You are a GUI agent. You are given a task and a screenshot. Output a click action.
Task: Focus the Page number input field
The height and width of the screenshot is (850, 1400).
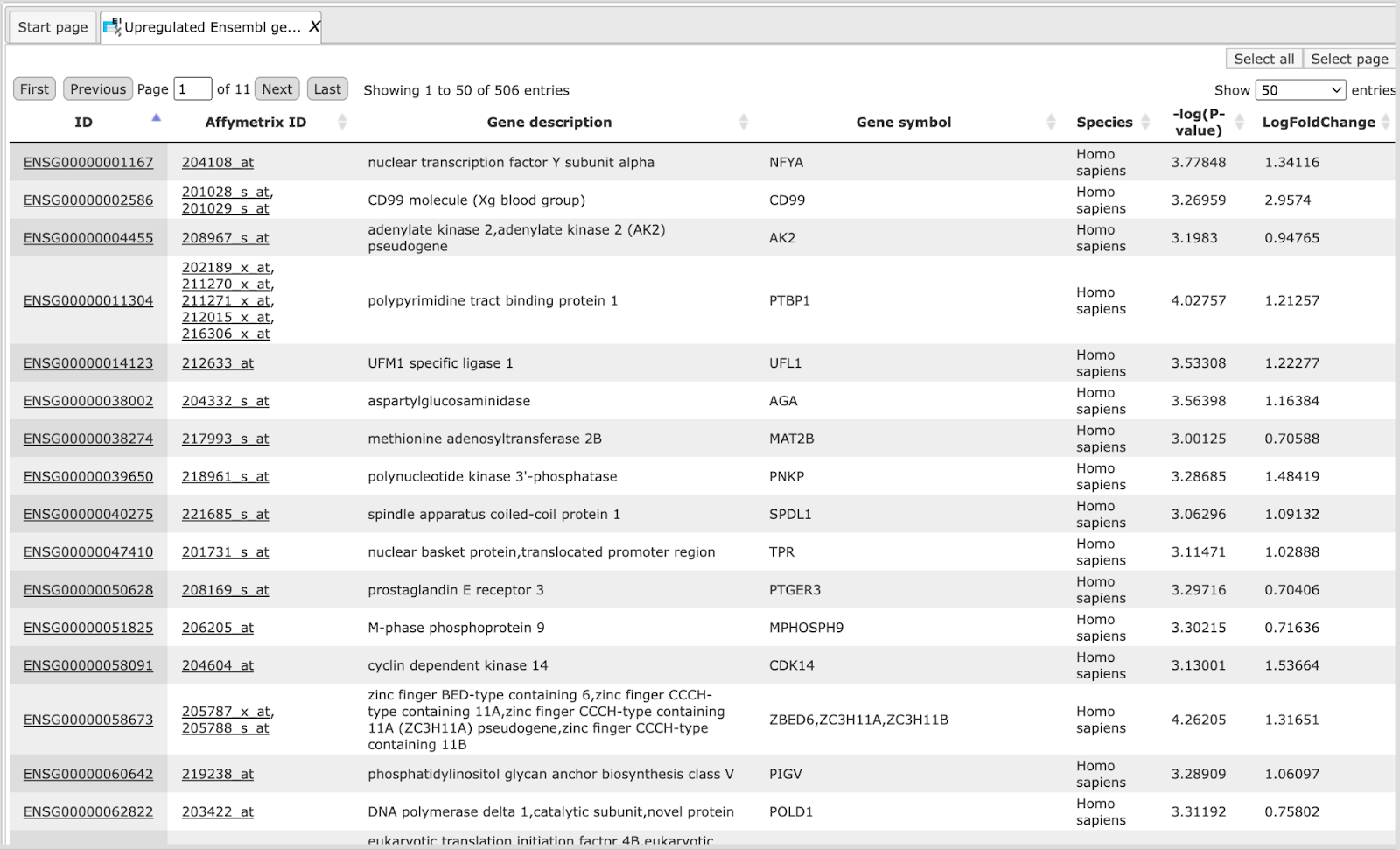(x=192, y=88)
